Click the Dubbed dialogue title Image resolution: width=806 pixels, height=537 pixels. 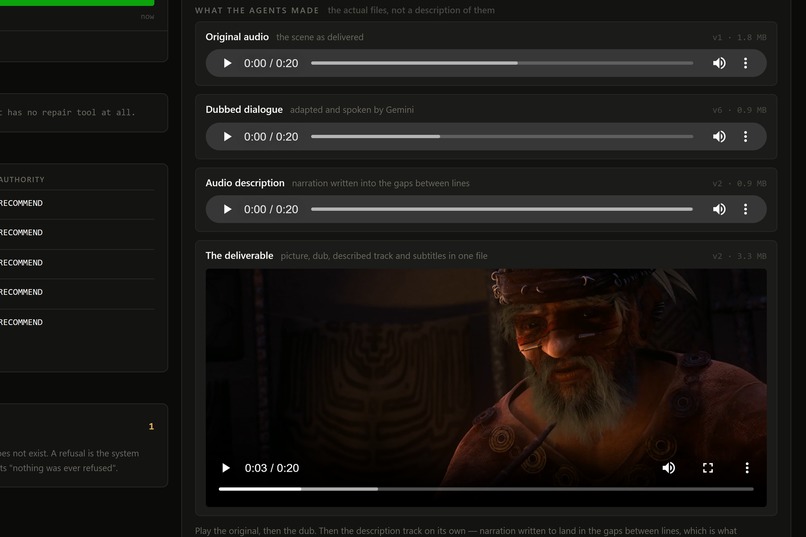244,109
